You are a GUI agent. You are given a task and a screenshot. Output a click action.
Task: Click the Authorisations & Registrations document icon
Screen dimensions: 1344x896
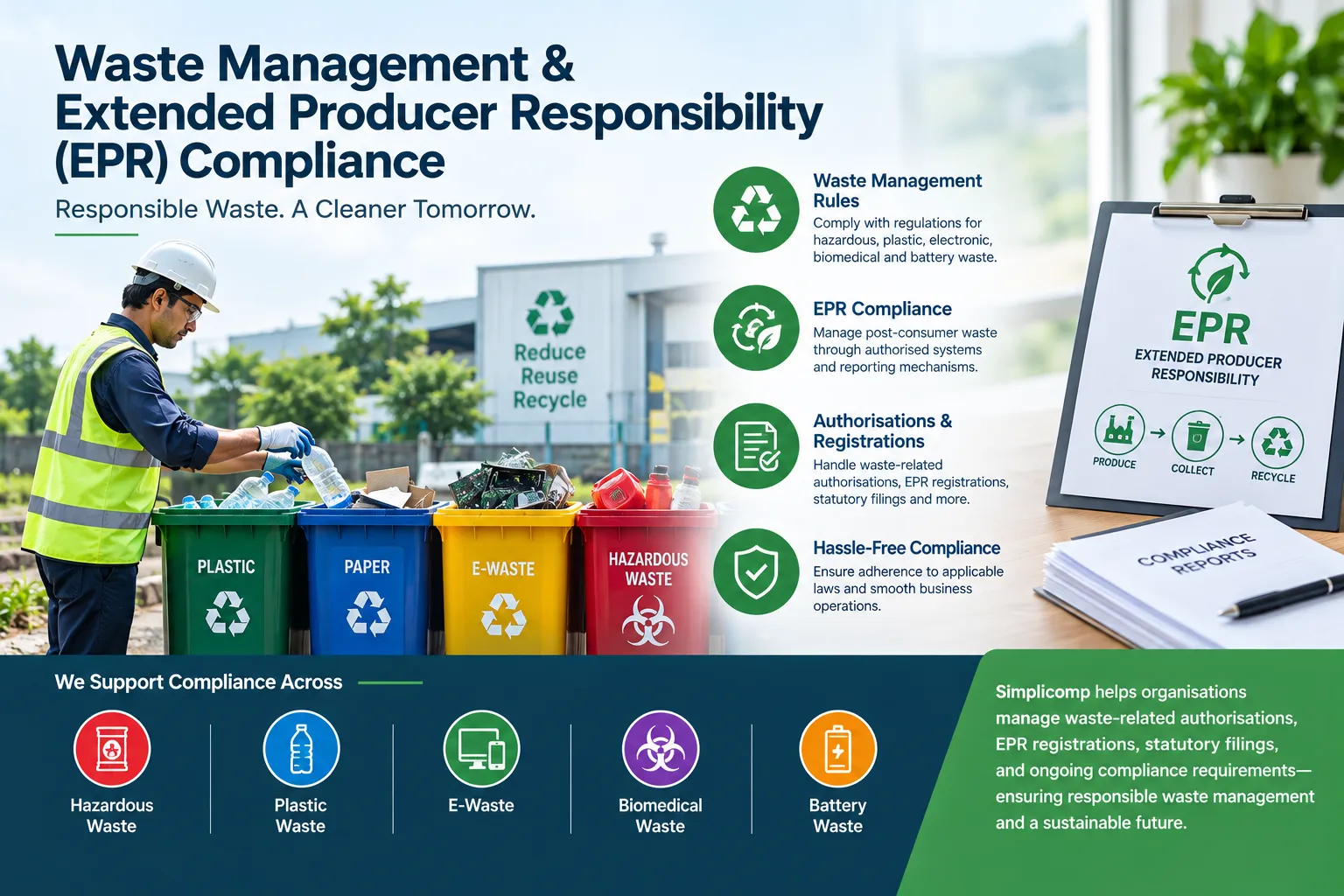point(756,446)
